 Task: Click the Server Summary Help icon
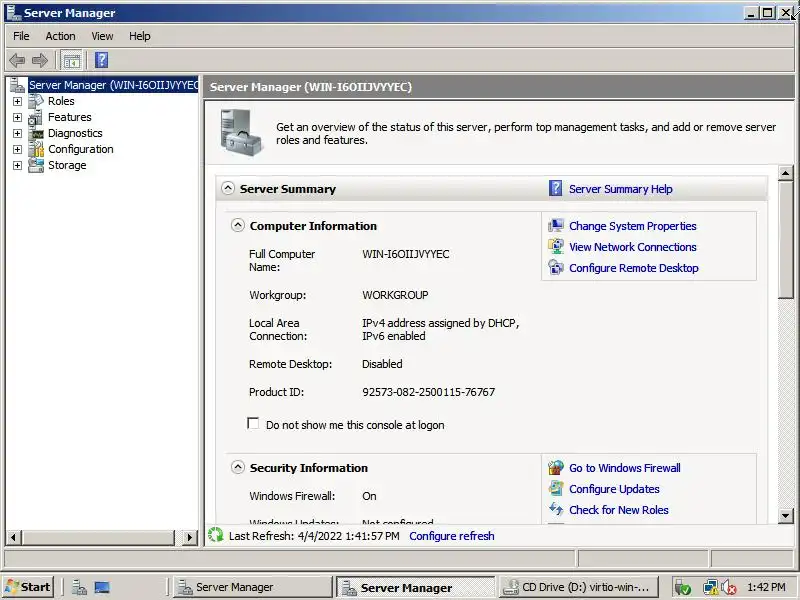click(x=556, y=189)
